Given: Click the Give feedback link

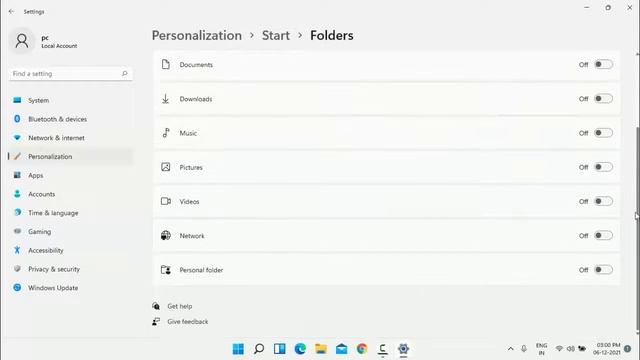Looking at the screenshot, I should tap(188, 322).
